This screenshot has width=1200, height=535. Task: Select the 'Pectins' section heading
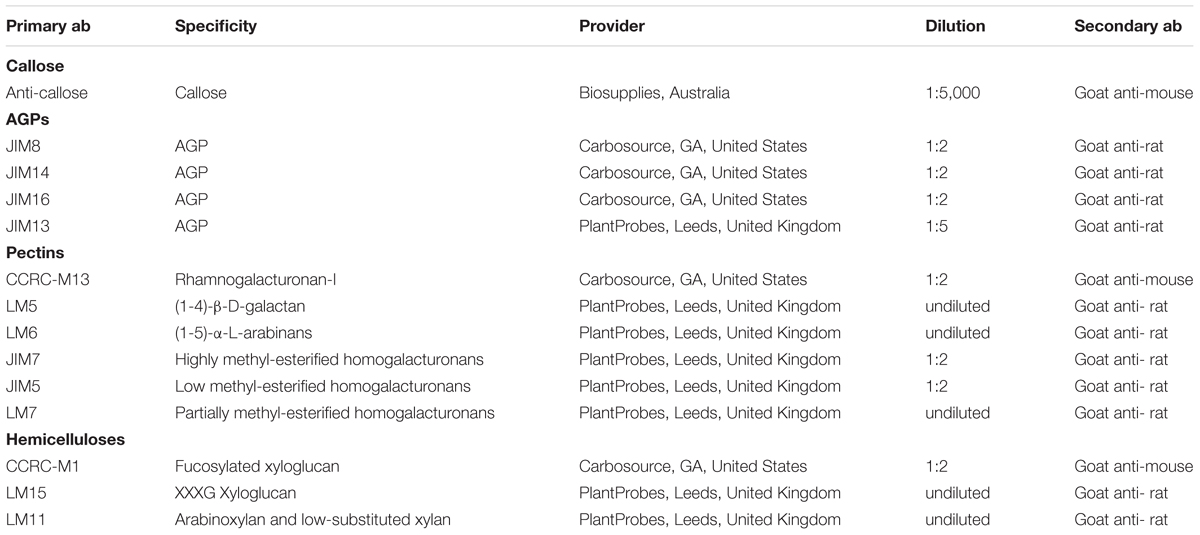[34, 253]
